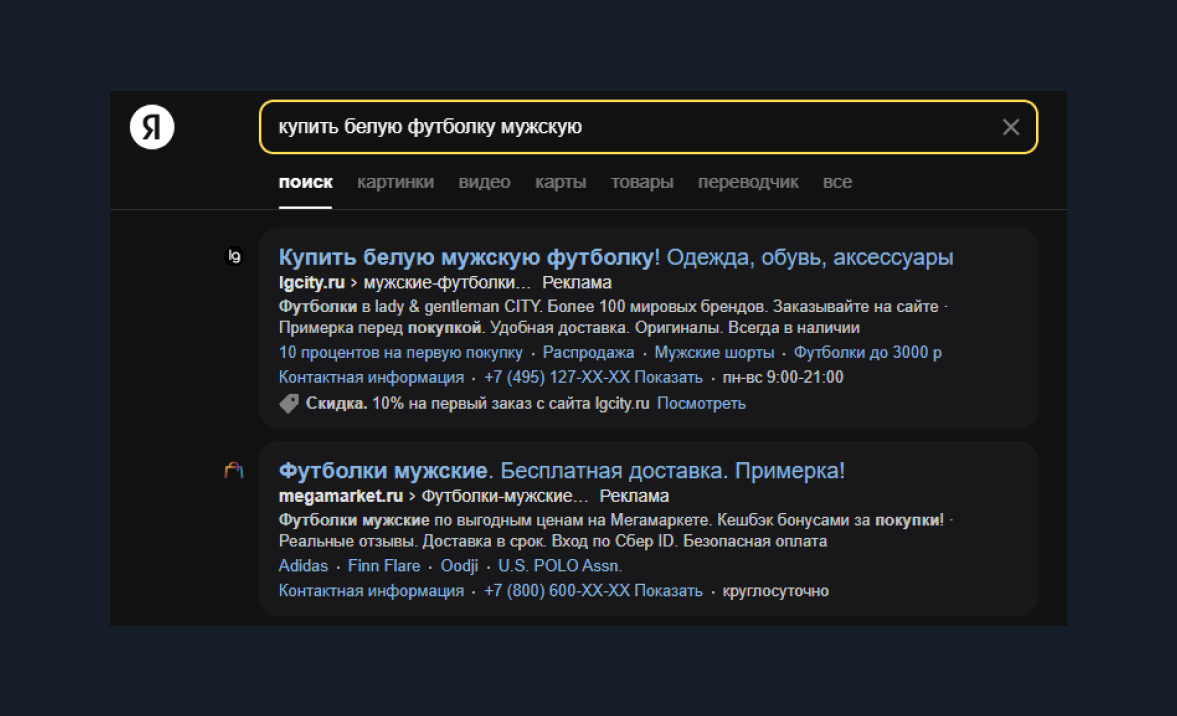This screenshot has width=1177, height=716.
Task: Clear the search query with the X icon
Action: coord(1010,127)
